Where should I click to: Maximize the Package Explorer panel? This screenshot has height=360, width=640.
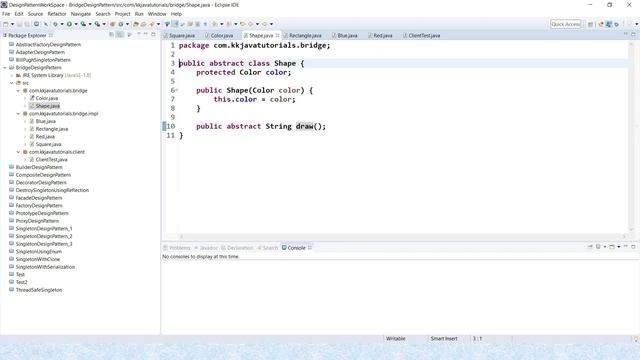coord(153,35)
